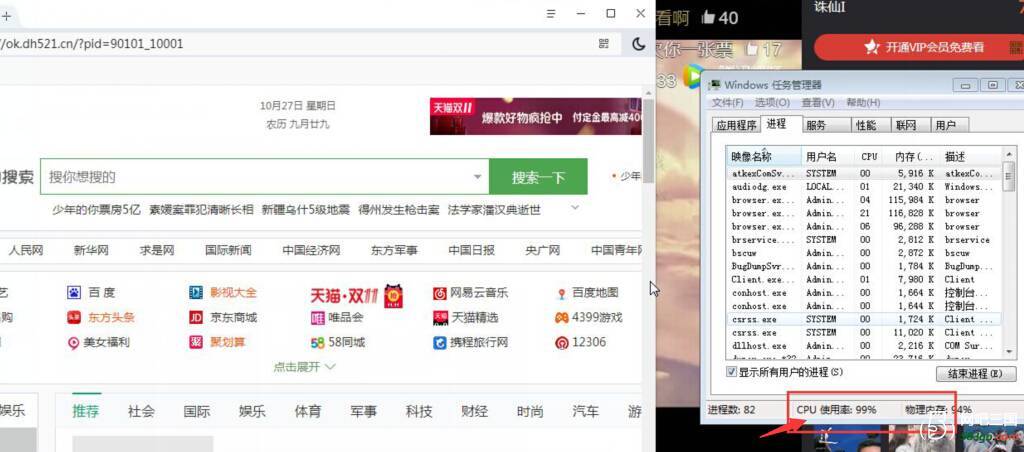The image size is (1024, 452).
Task: Open 百度地图 site shortcut
Action: [x=587, y=293]
